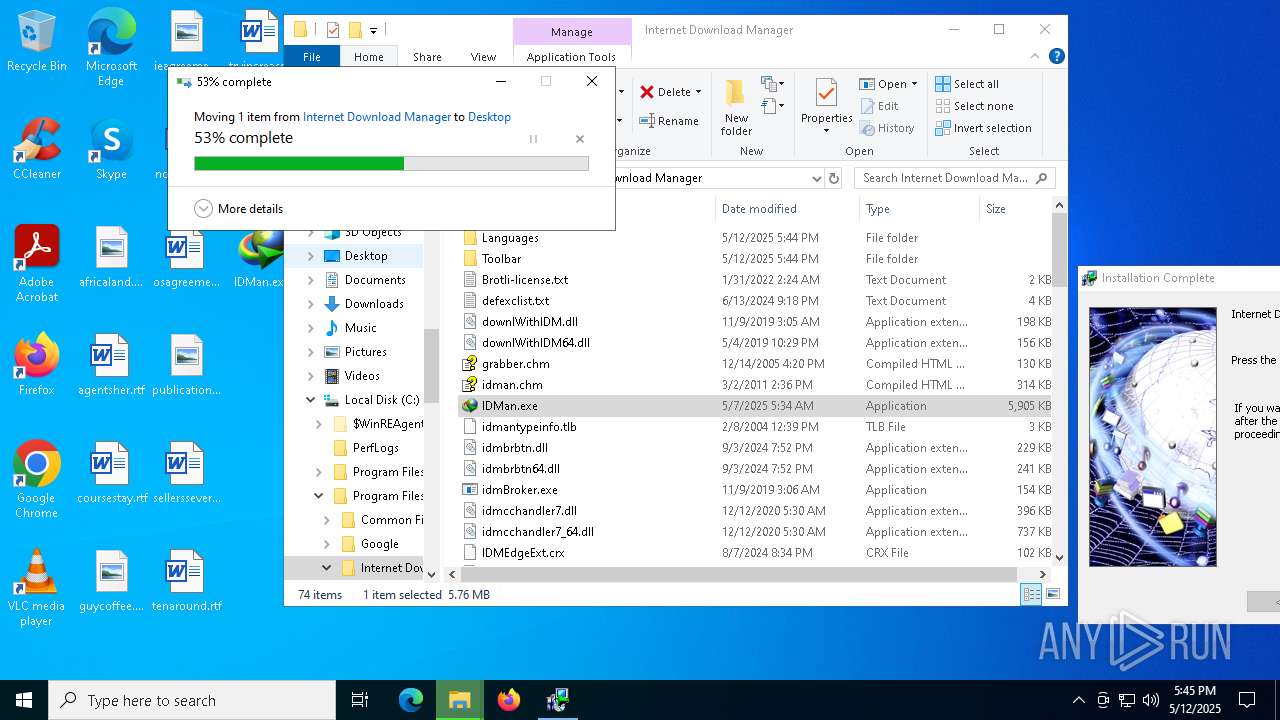
Task: Open the address bar history dropdown
Action: tap(817, 178)
